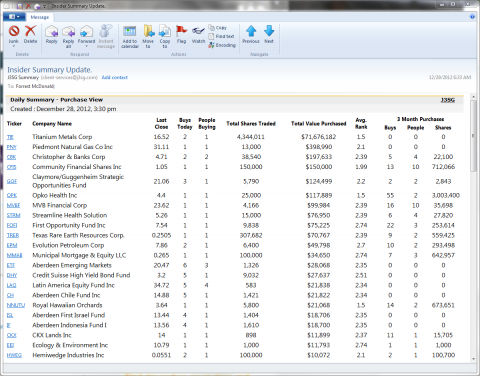Click recipient 'Forrest McDonald'

point(35,86)
